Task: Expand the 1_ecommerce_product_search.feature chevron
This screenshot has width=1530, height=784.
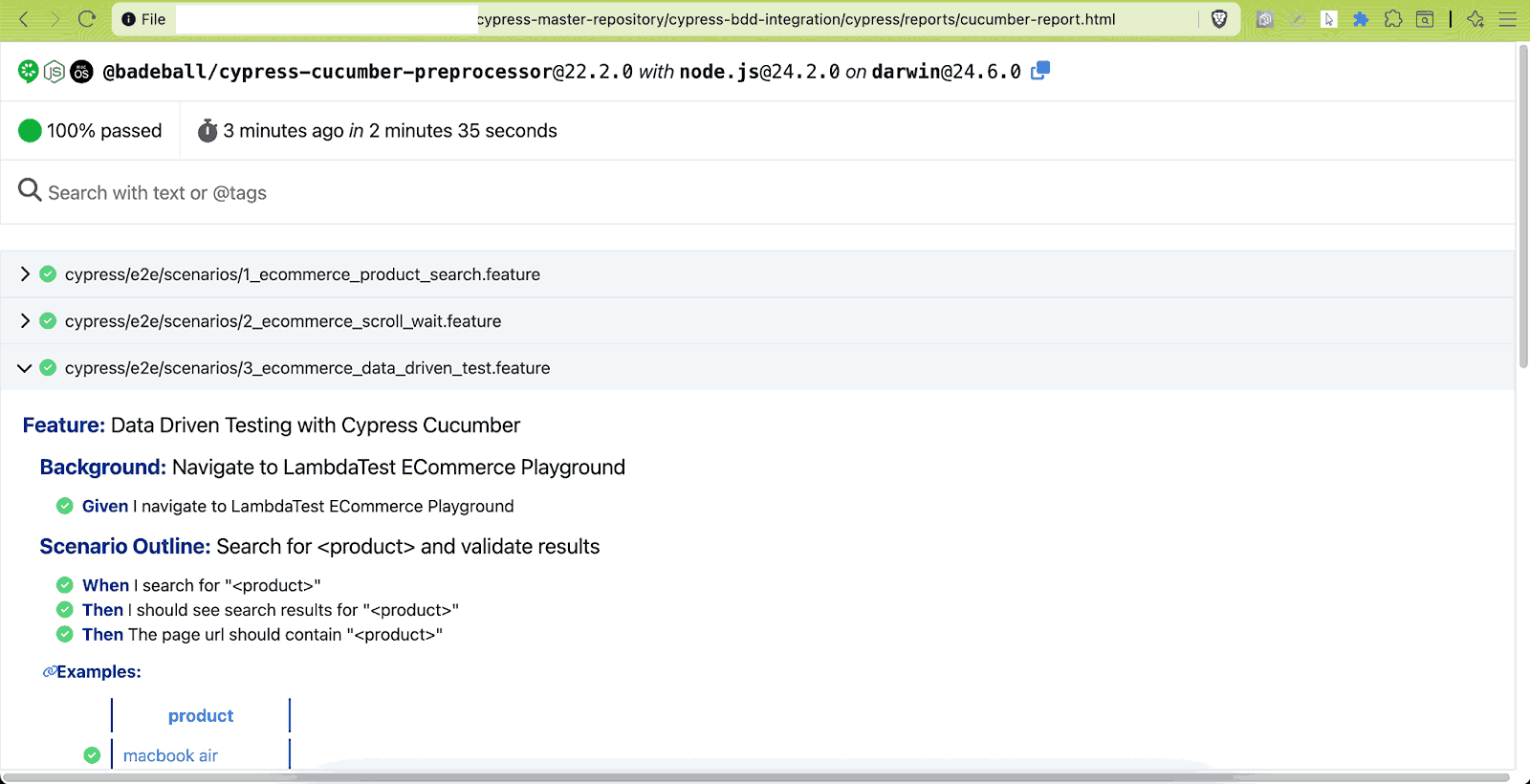Action: click(x=25, y=274)
